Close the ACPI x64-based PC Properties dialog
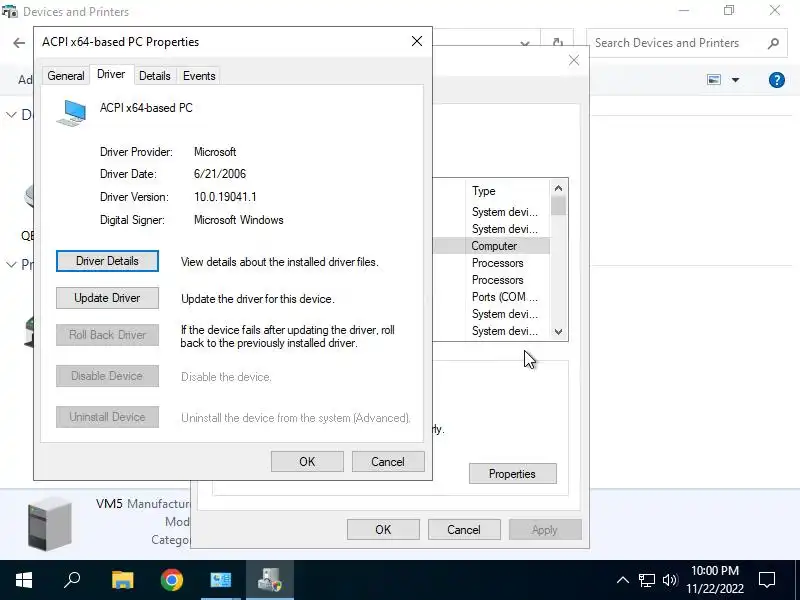Screen dimensions: 800x600 click(417, 41)
